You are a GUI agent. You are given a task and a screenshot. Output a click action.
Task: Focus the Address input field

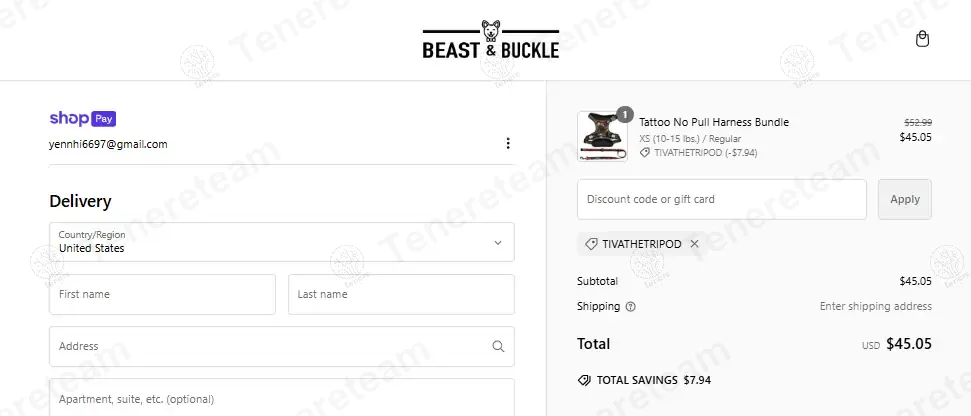pos(270,347)
